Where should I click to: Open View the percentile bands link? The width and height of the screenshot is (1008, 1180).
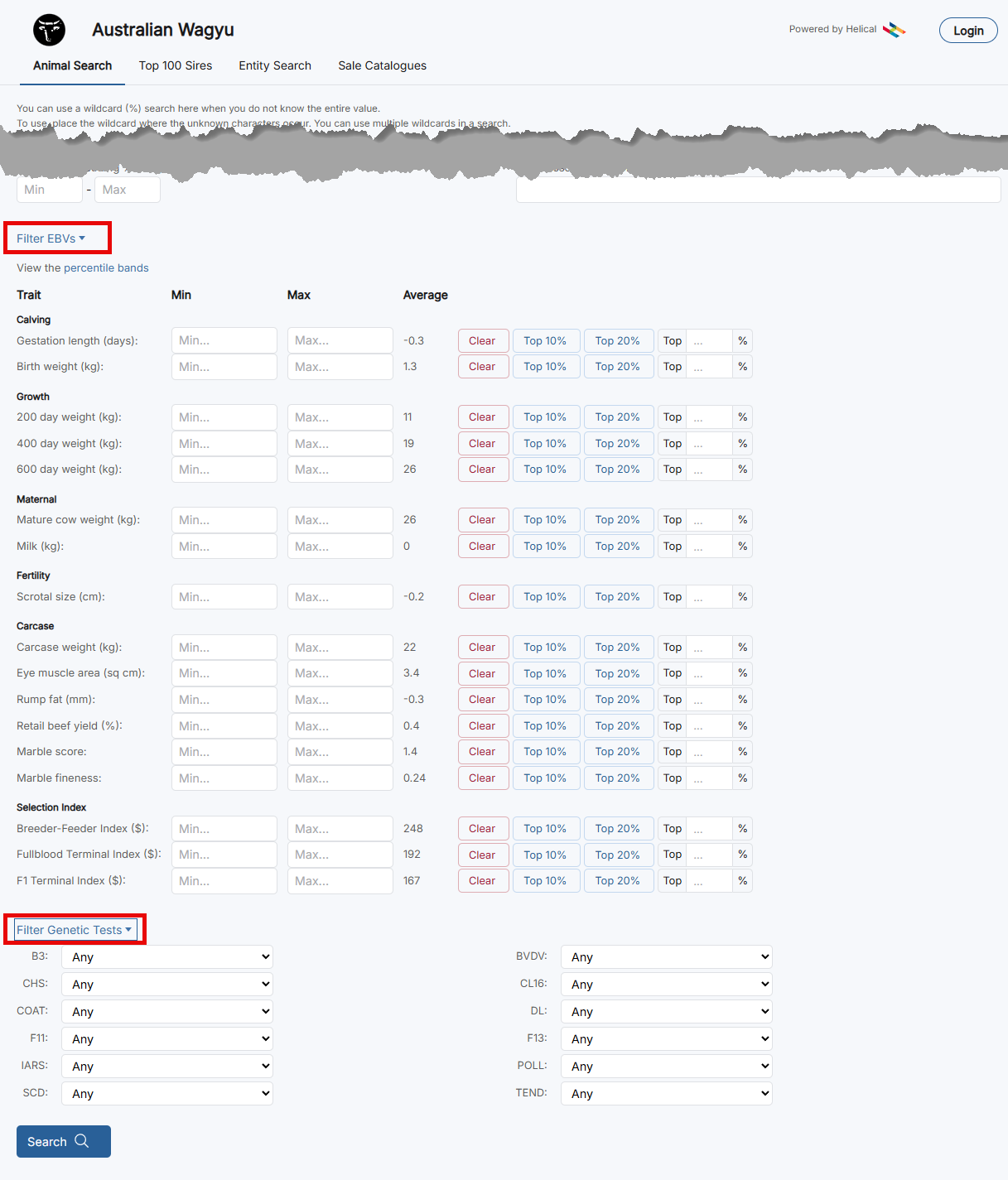point(83,268)
